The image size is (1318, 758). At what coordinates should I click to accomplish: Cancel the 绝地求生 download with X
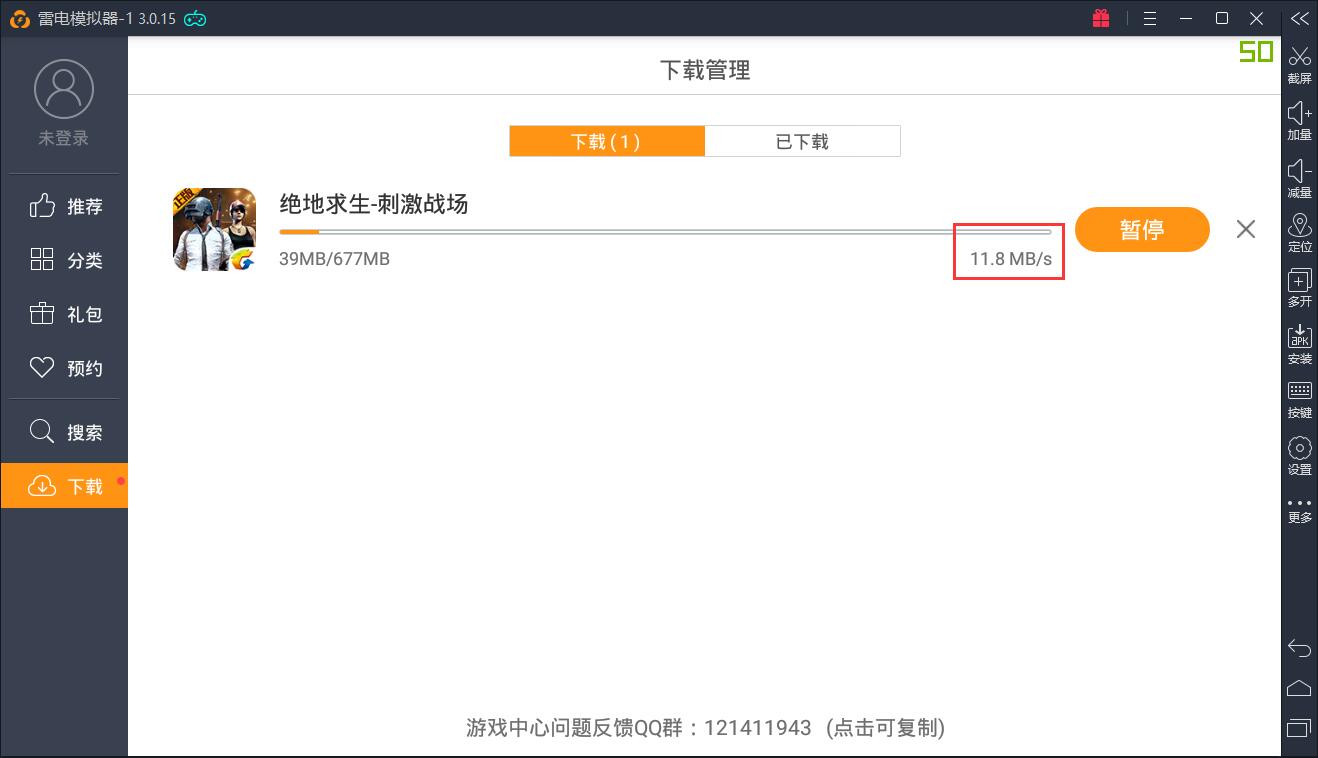coord(1245,229)
